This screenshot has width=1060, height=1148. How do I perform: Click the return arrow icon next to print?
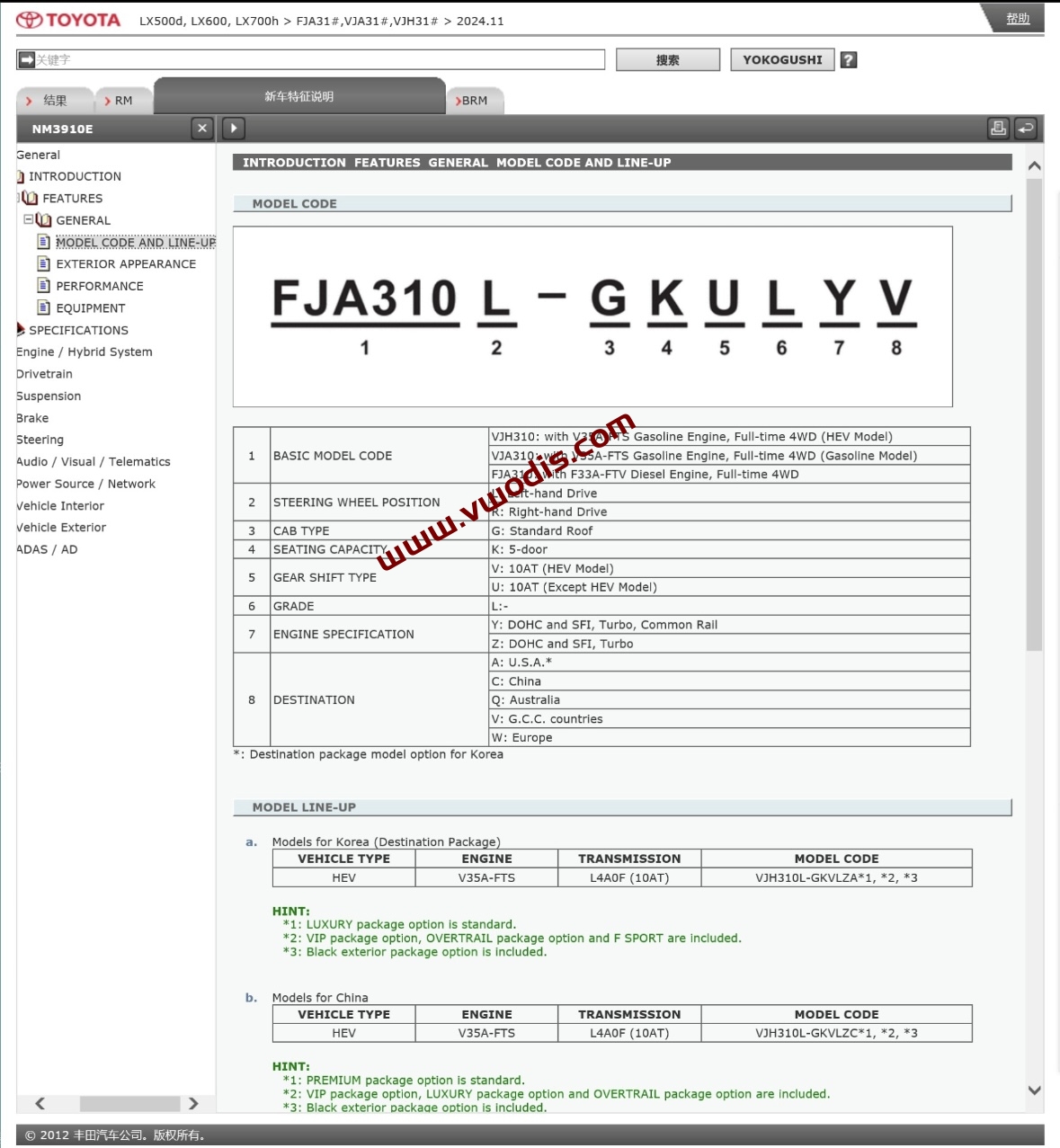point(1026,129)
